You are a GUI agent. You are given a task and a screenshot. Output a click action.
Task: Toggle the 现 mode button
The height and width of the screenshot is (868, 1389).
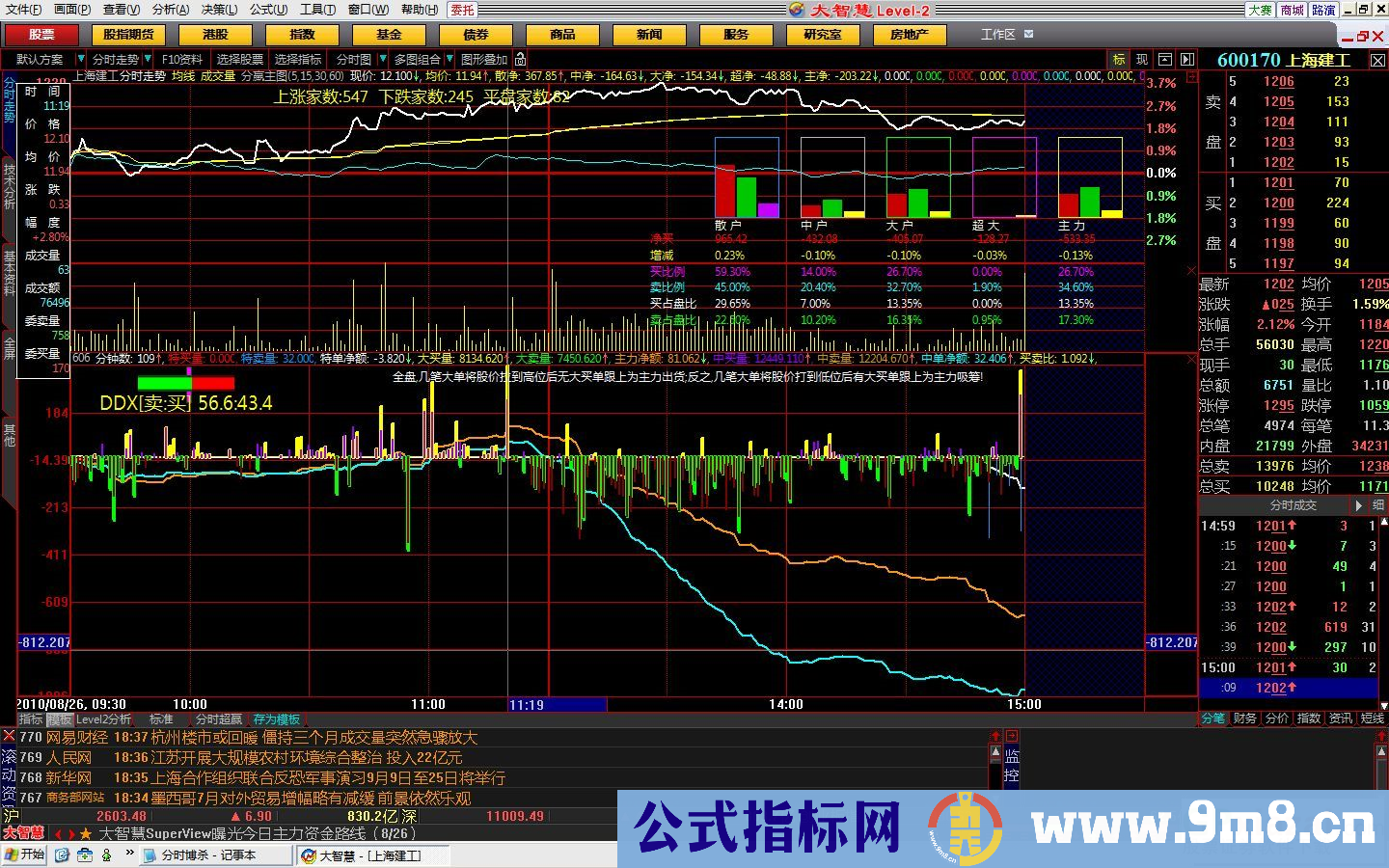(x=1142, y=60)
